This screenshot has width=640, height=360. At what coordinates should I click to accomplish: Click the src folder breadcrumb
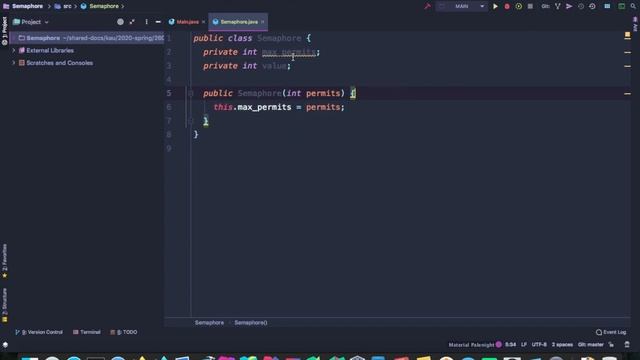[x=63, y=6]
